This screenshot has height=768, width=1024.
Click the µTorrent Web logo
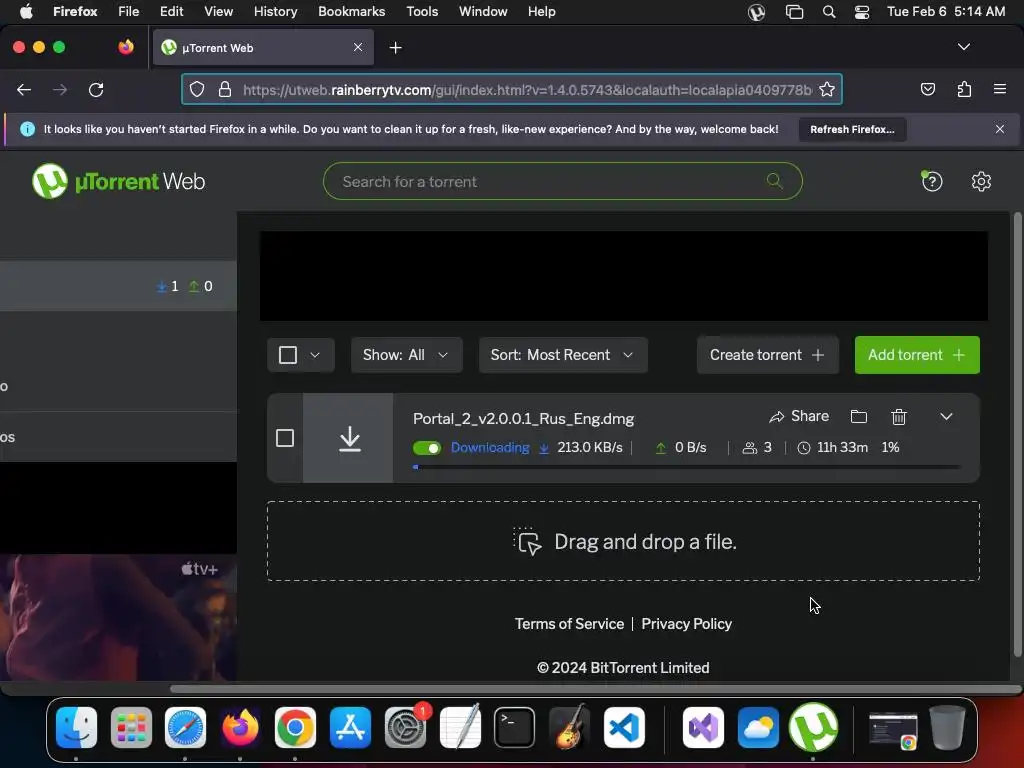[x=119, y=181]
